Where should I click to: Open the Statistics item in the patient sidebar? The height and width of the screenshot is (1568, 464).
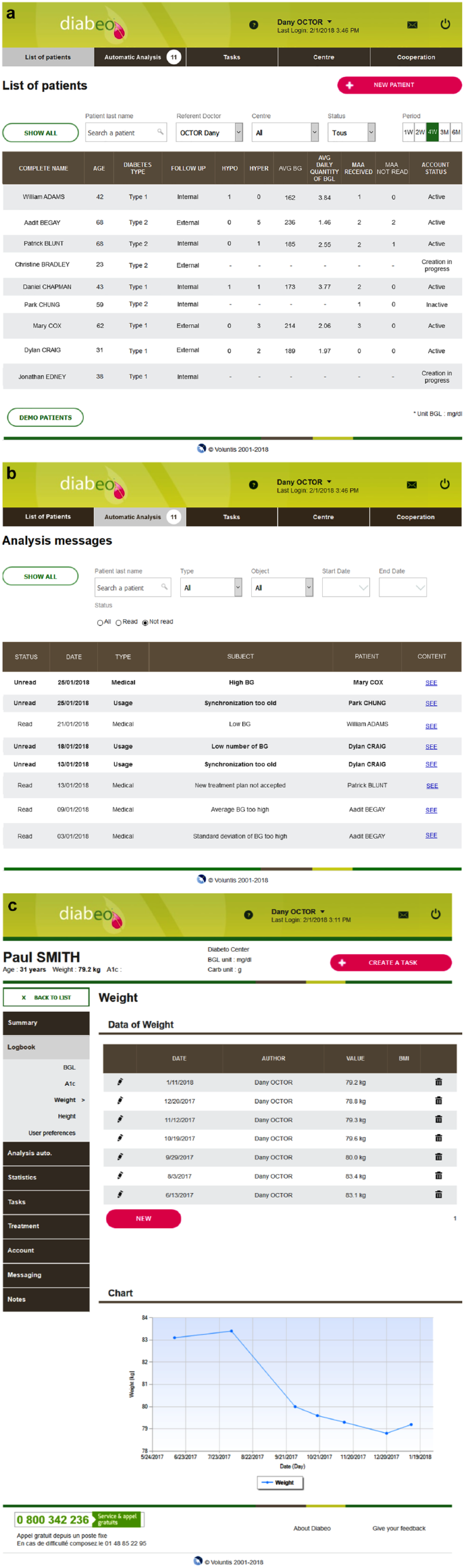click(x=46, y=1177)
